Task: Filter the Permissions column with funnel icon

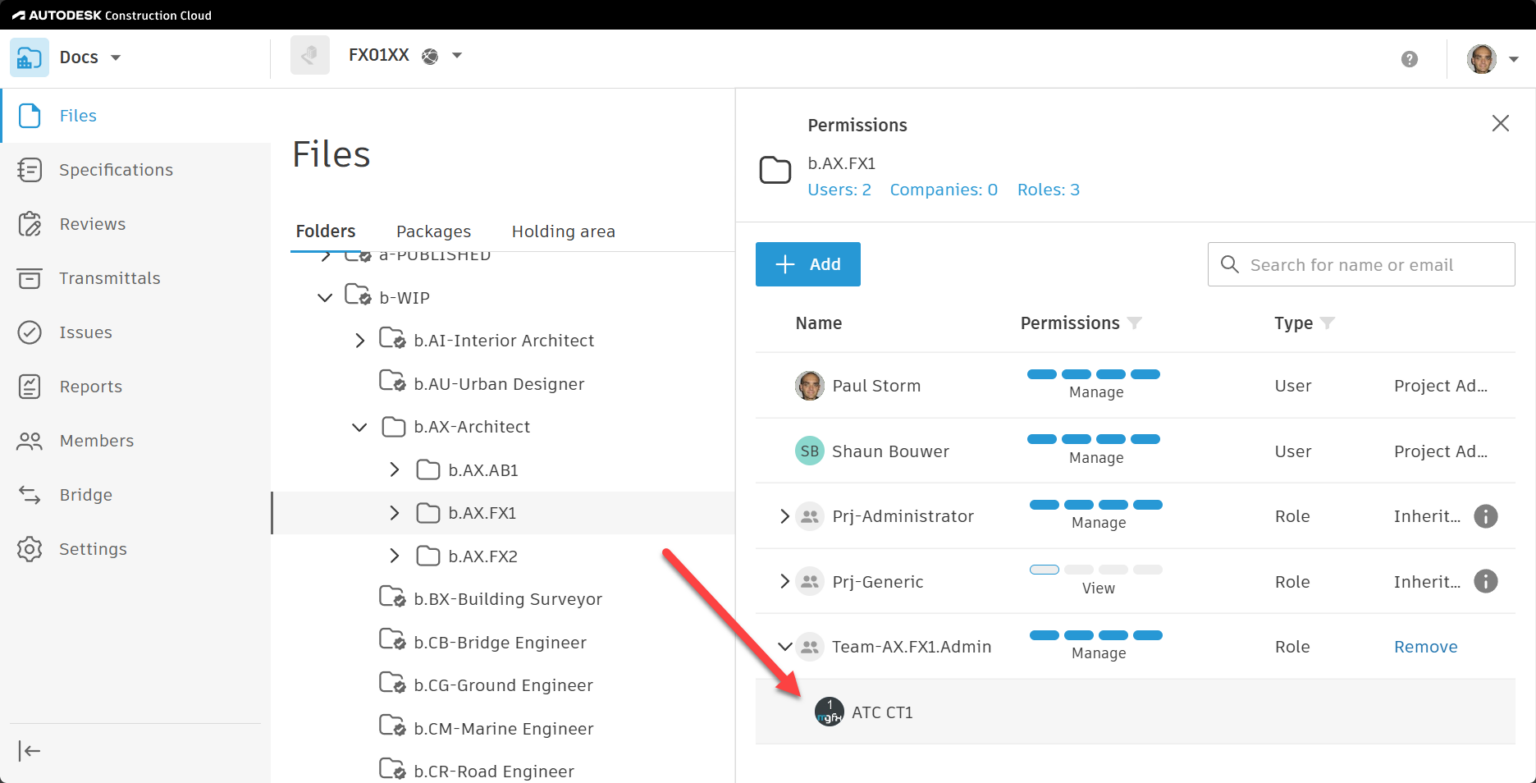Action: click(x=1134, y=323)
